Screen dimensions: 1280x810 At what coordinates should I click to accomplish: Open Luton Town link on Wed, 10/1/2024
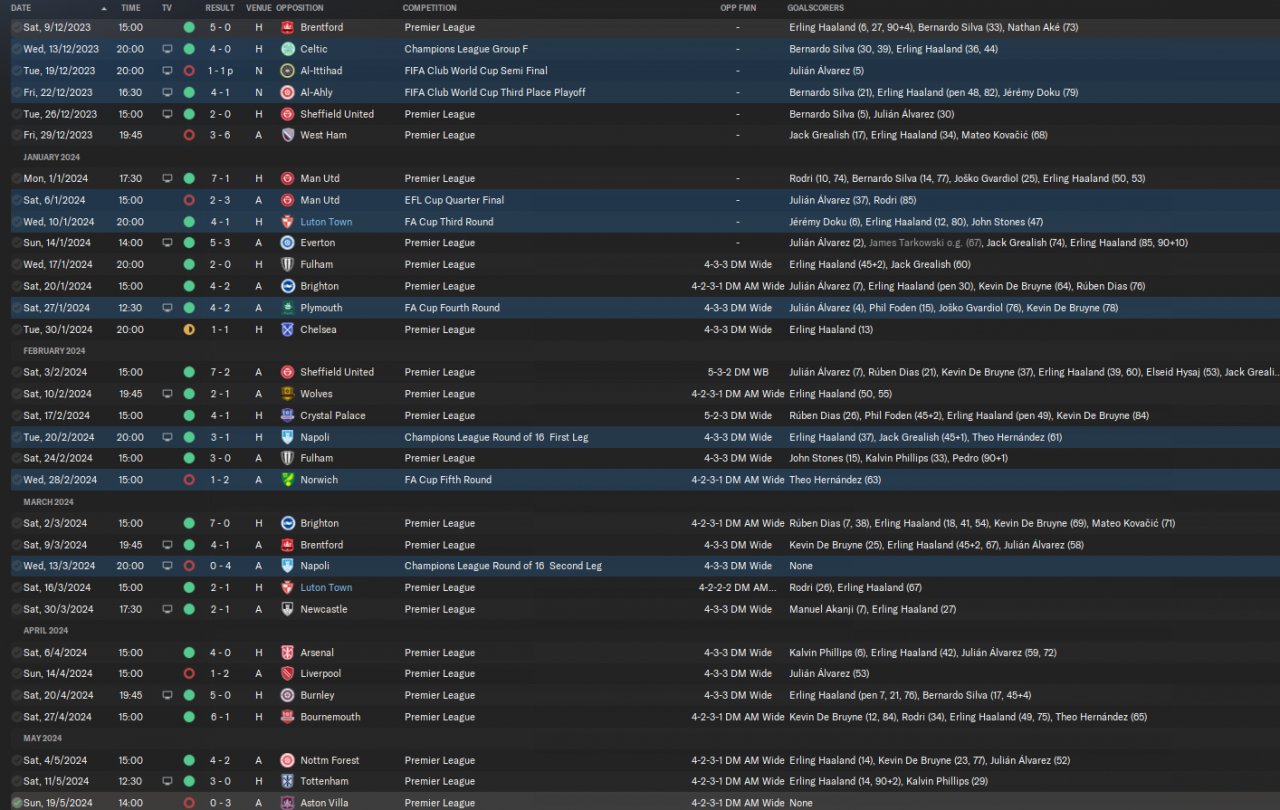tap(326, 222)
